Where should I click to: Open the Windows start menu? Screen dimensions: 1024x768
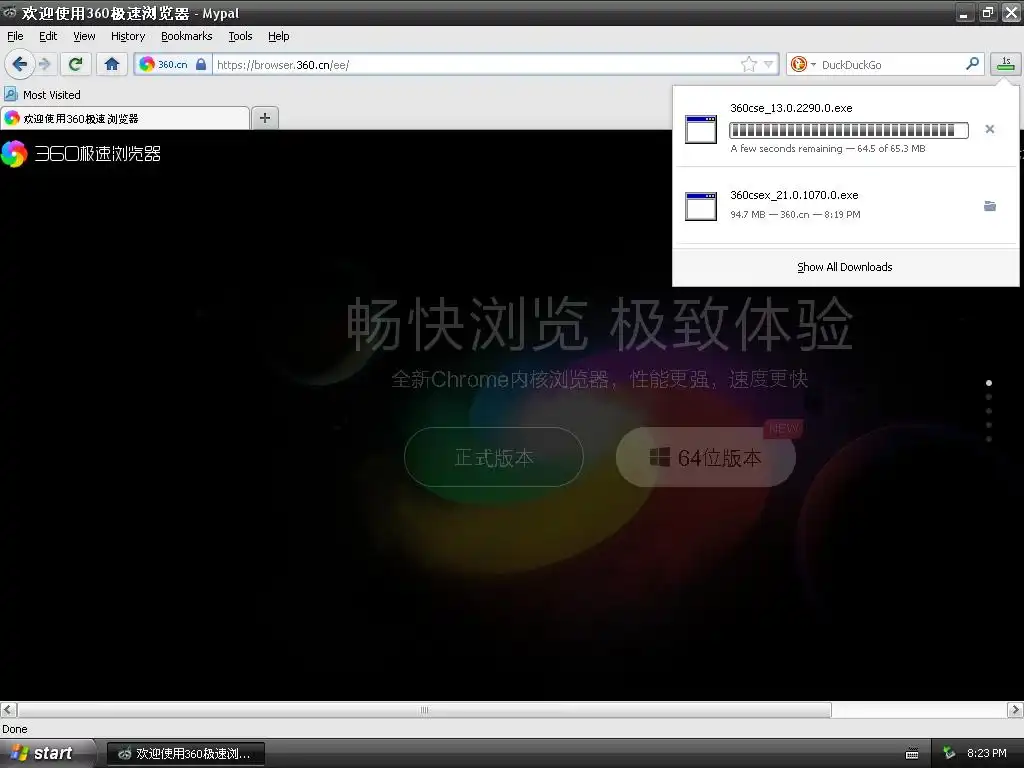[46, 753]
